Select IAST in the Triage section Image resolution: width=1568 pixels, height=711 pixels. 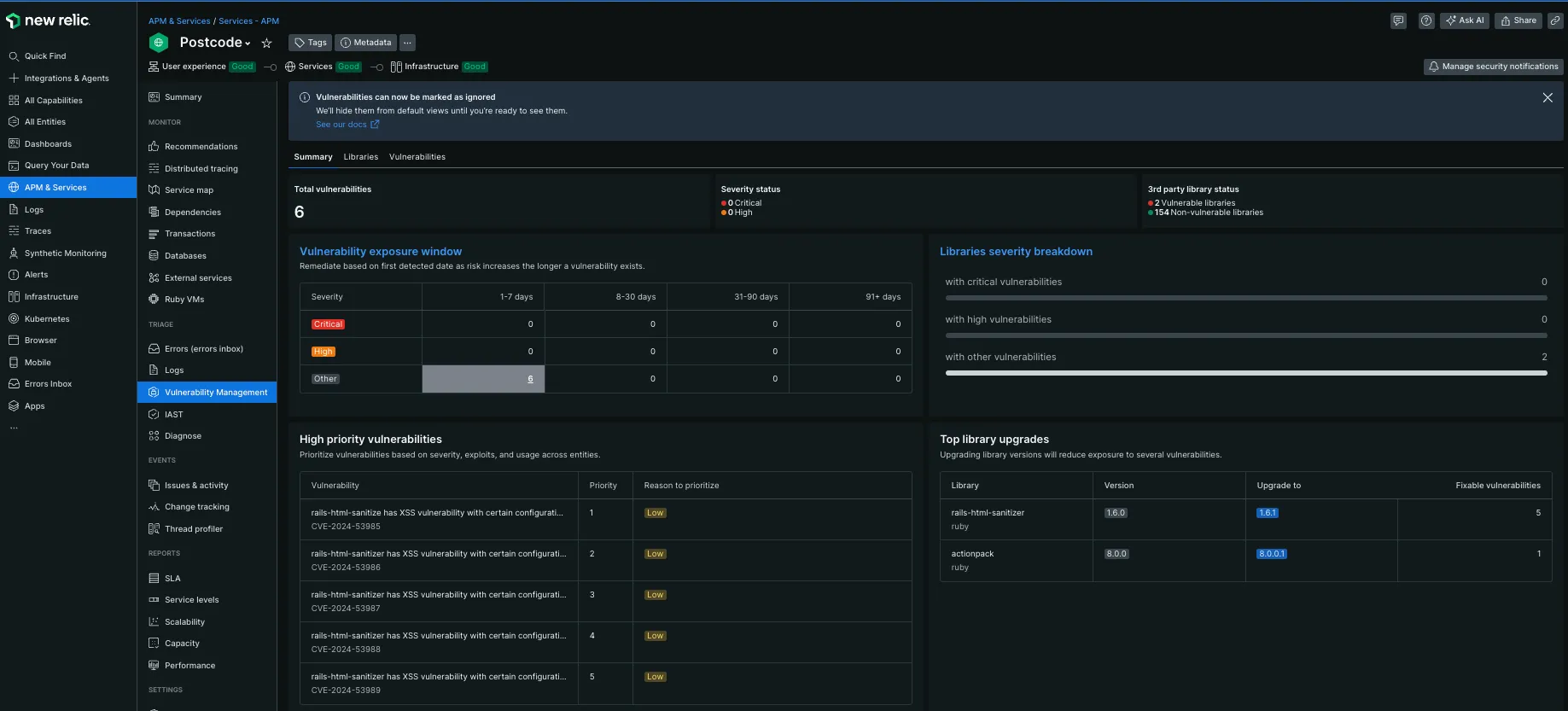click(173, 415)
